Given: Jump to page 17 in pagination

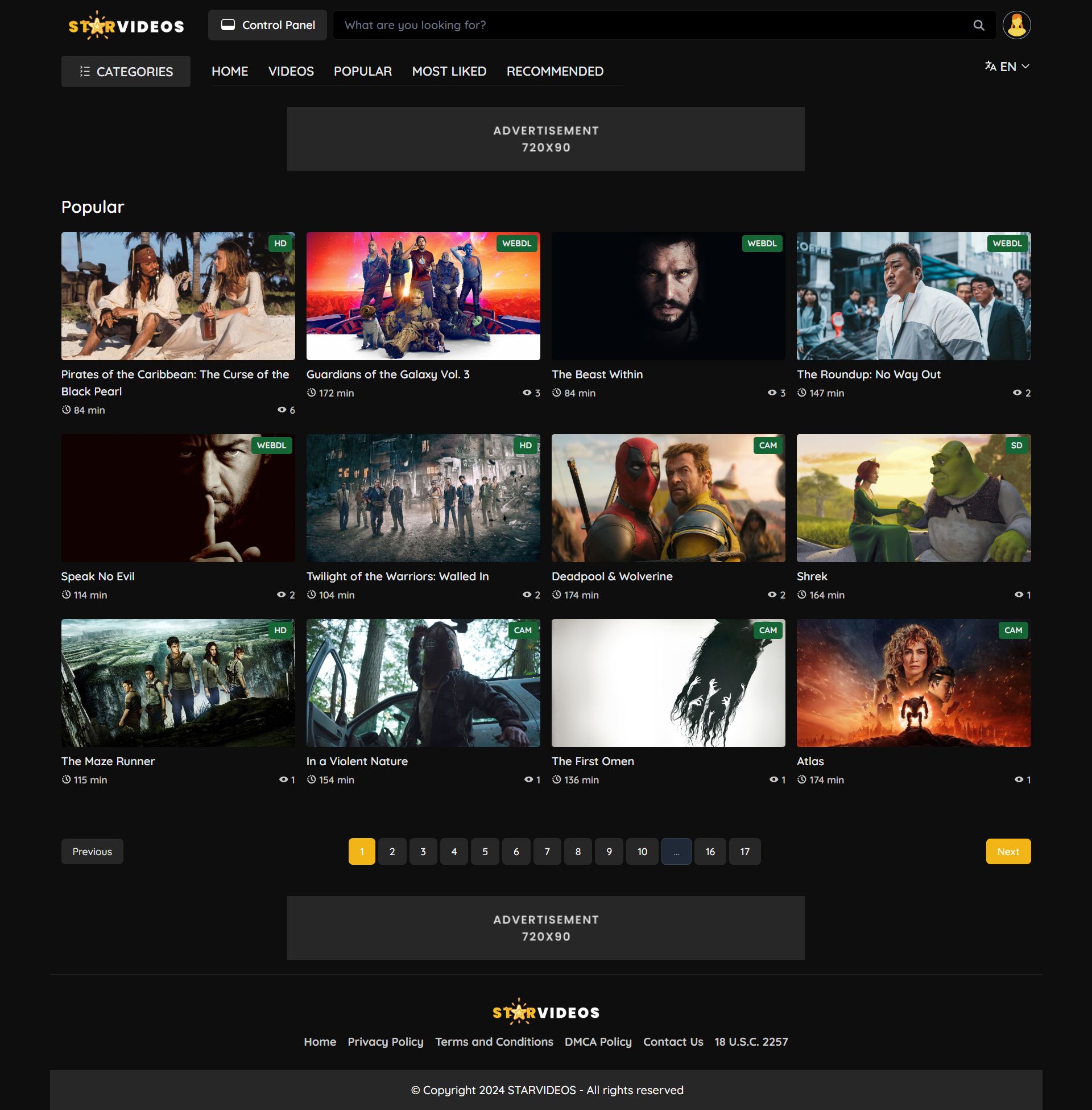Looking at the screenshot, I should 744,852.
